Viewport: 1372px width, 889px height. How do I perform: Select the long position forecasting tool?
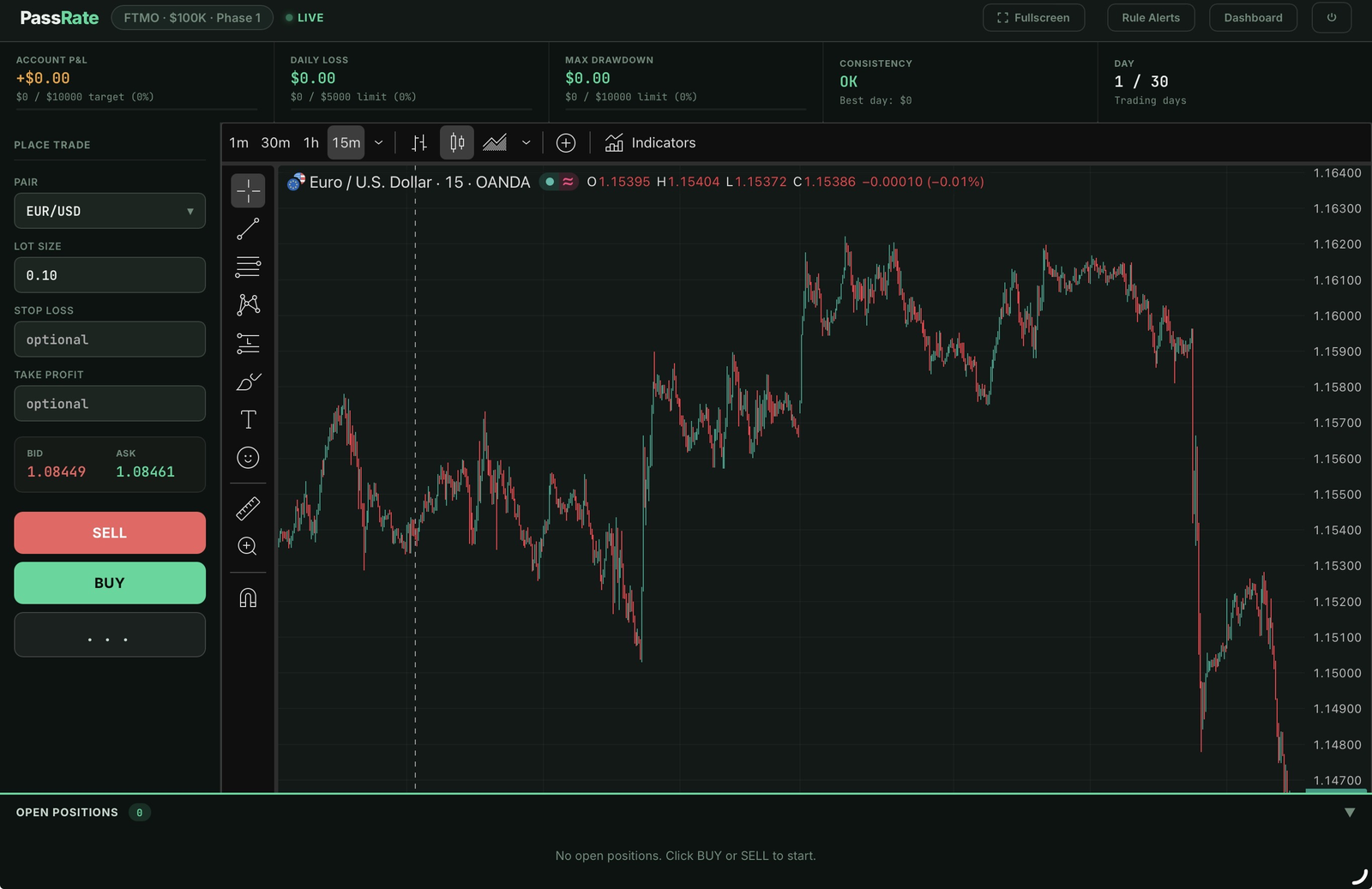click(x=248, y=343)
